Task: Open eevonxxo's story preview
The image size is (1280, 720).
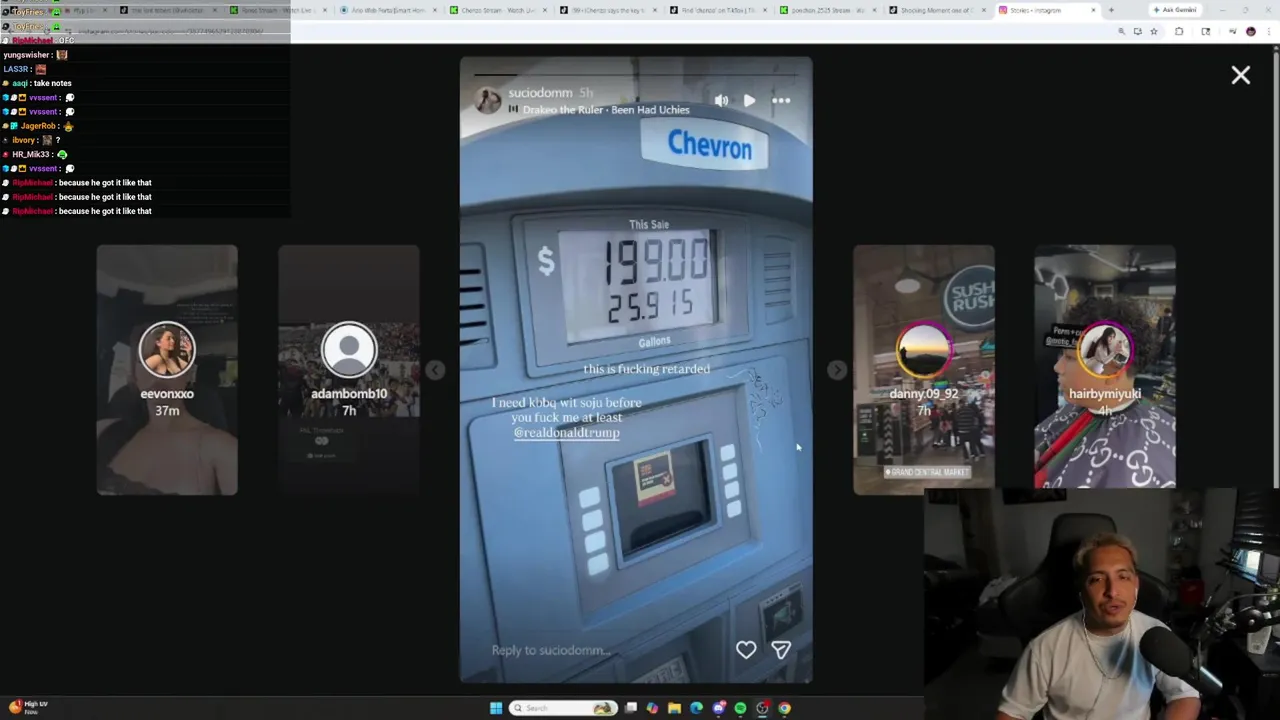Action: pos(167,369)
